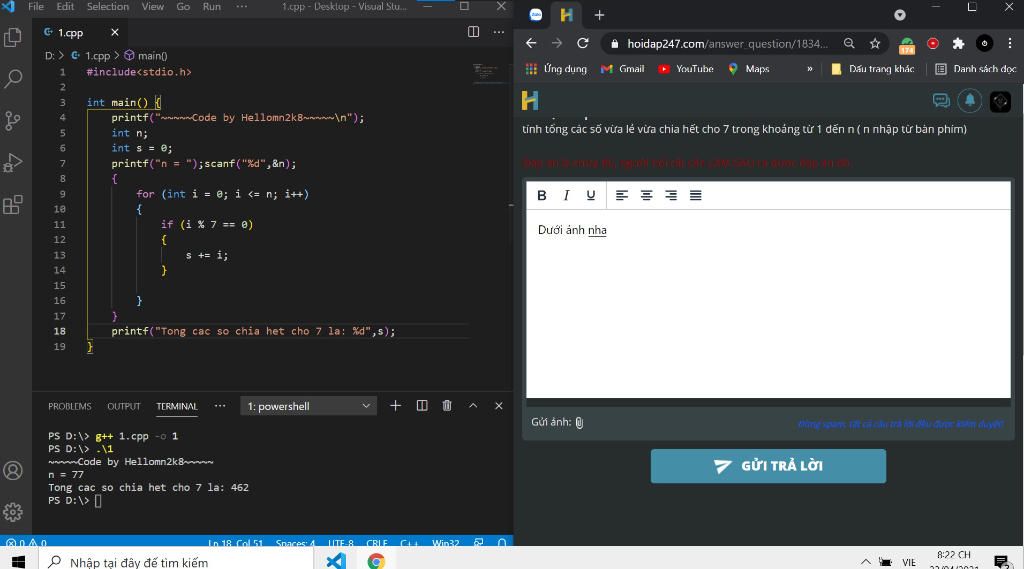This screenshot has width=1024, height=569.
Task: Open the terminal selector 1: powershell dropdown
Action: 308,406
